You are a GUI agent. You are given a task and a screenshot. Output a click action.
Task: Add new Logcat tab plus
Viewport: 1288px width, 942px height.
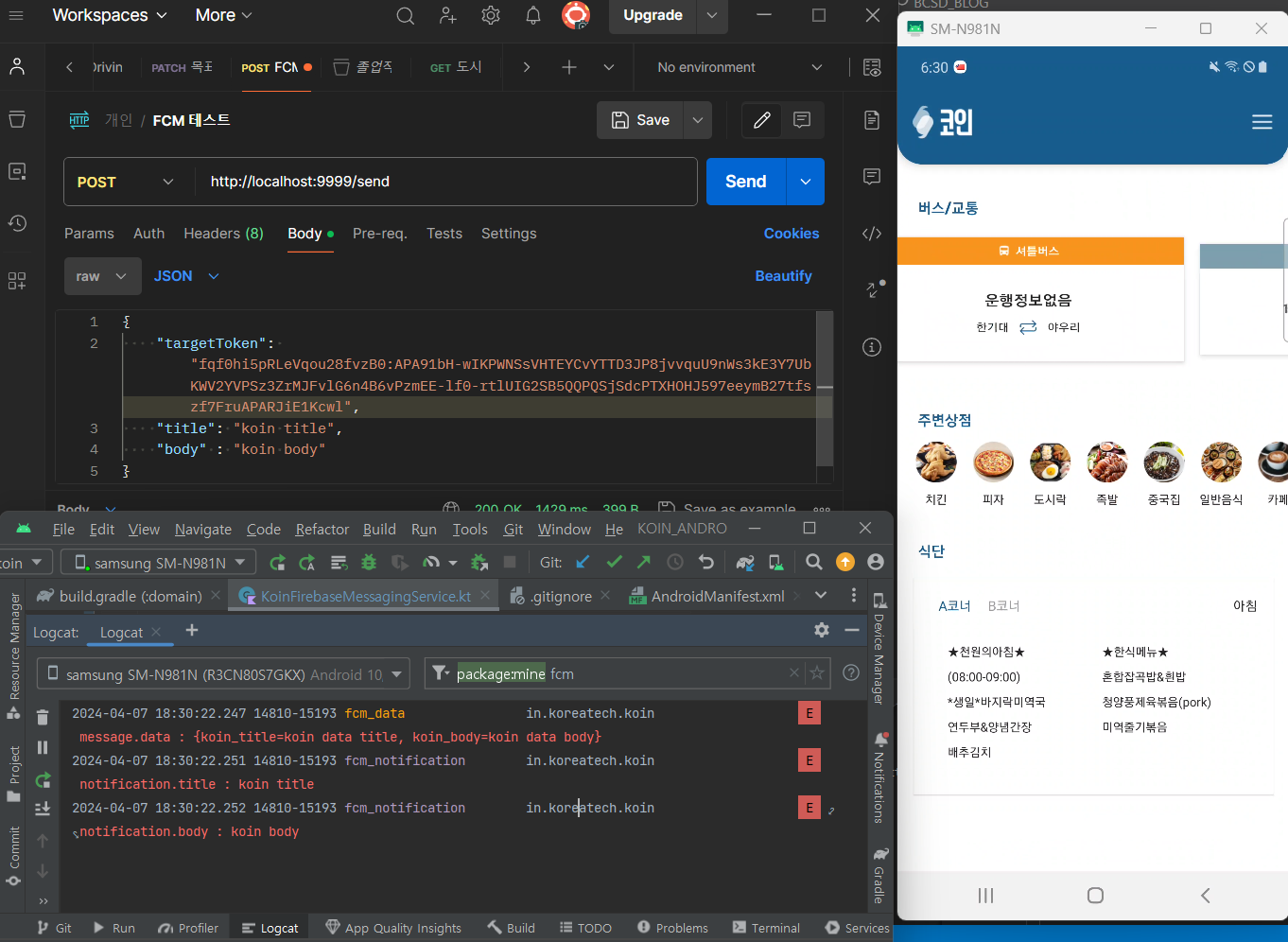tap(192, 630)
